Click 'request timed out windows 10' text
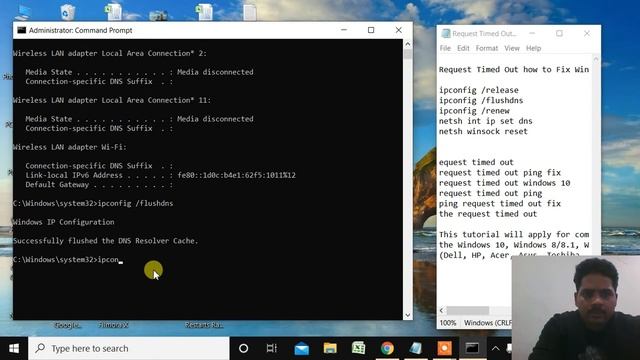 tap(504, 183)
